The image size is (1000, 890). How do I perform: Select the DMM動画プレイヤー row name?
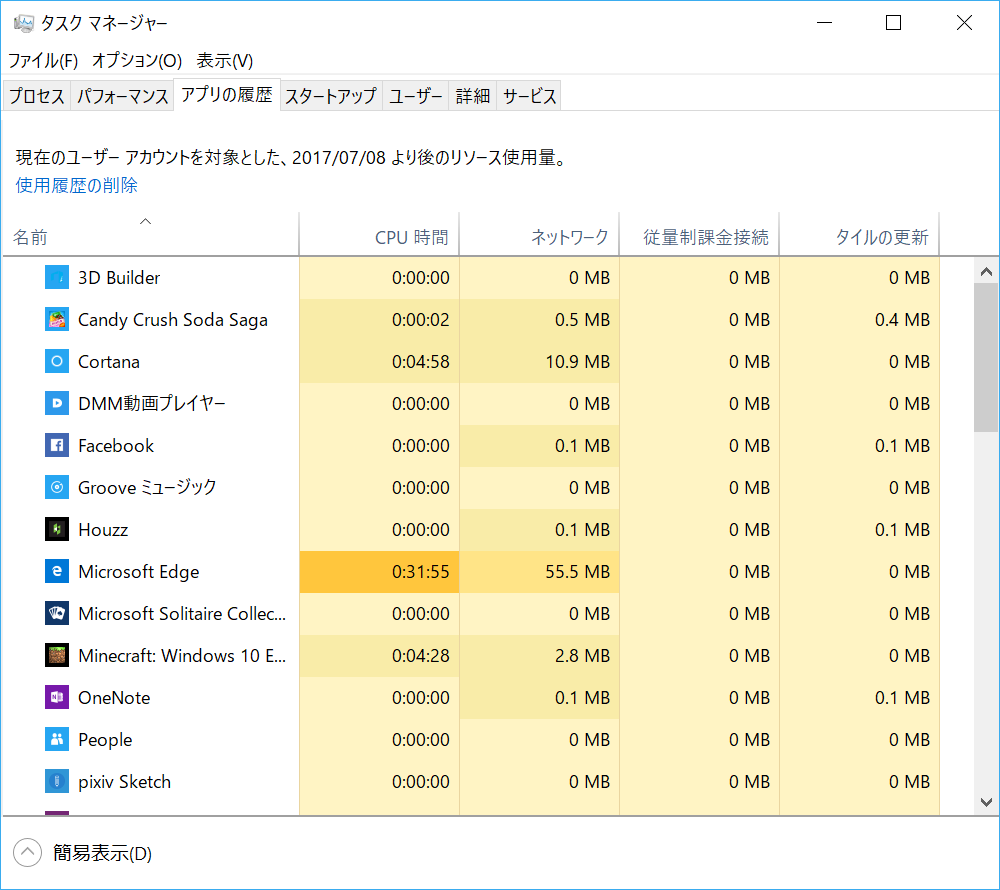[152, 404]
